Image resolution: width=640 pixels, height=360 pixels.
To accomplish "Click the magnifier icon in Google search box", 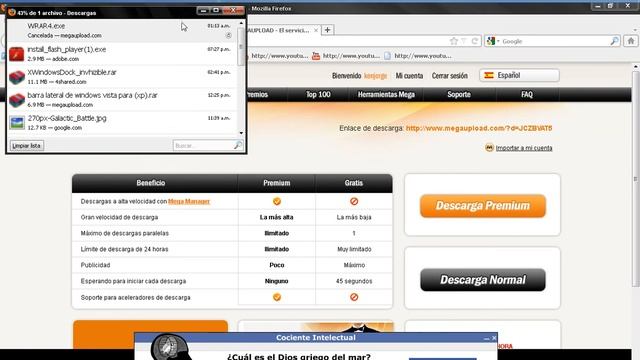I will coord(615,41).
